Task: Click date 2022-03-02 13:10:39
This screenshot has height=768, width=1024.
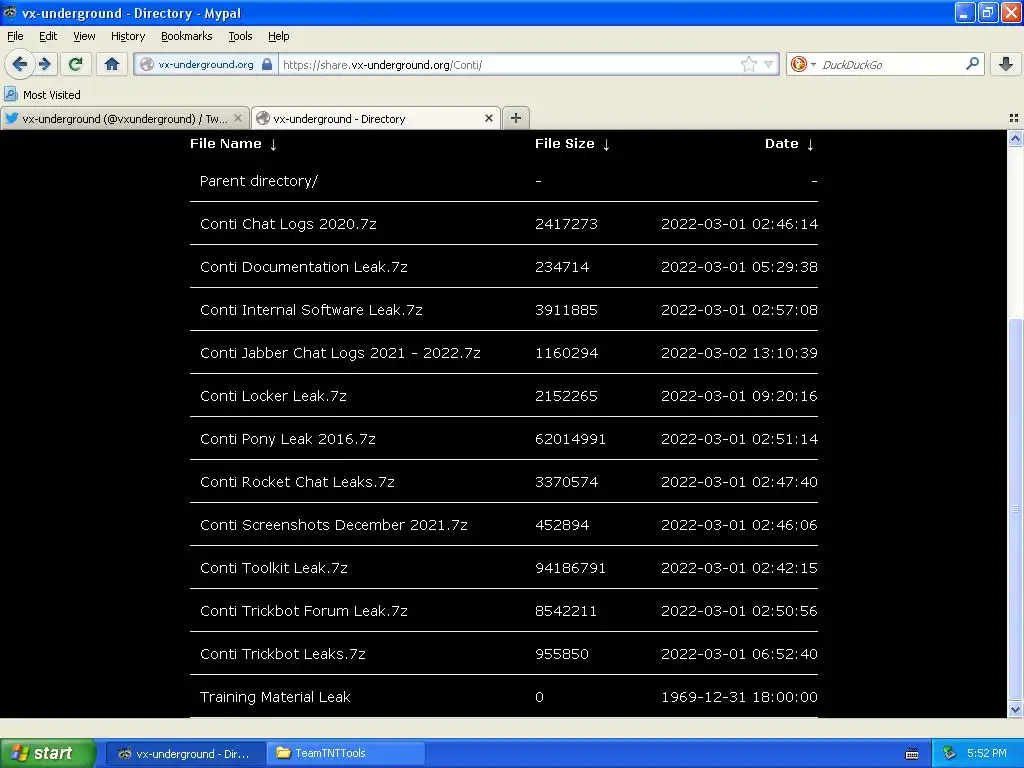Action: (739, 353)
